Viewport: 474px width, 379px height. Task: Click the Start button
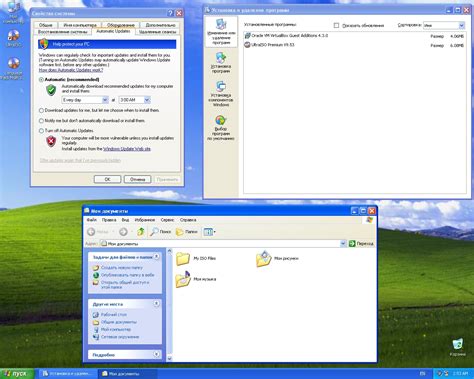(17, 374)
